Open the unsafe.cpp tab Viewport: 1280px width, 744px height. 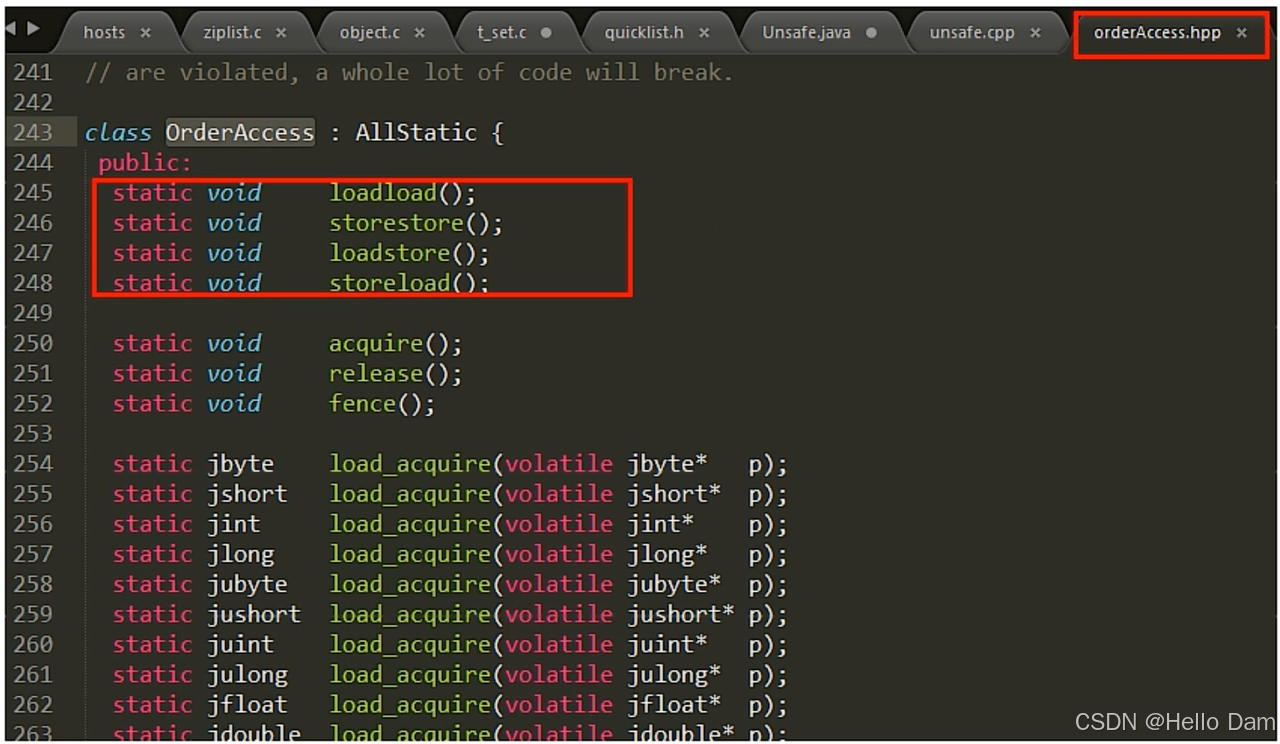[971, 32]
